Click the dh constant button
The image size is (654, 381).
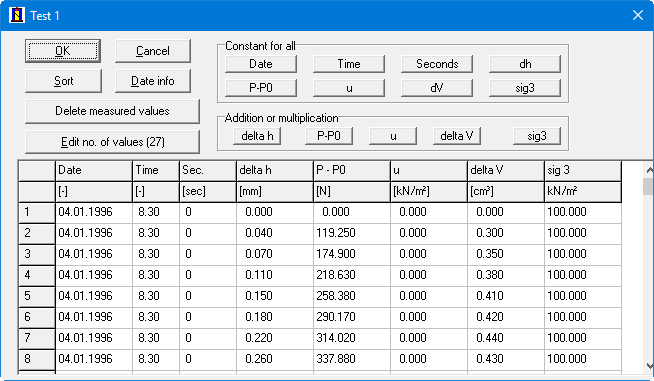[x=525, y=64]
